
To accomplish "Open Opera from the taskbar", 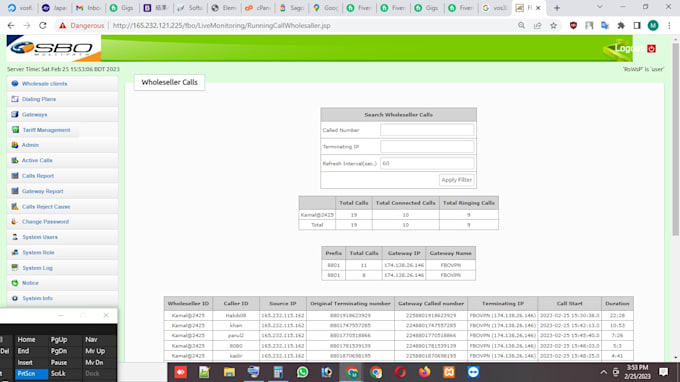I will click(400, 372).
